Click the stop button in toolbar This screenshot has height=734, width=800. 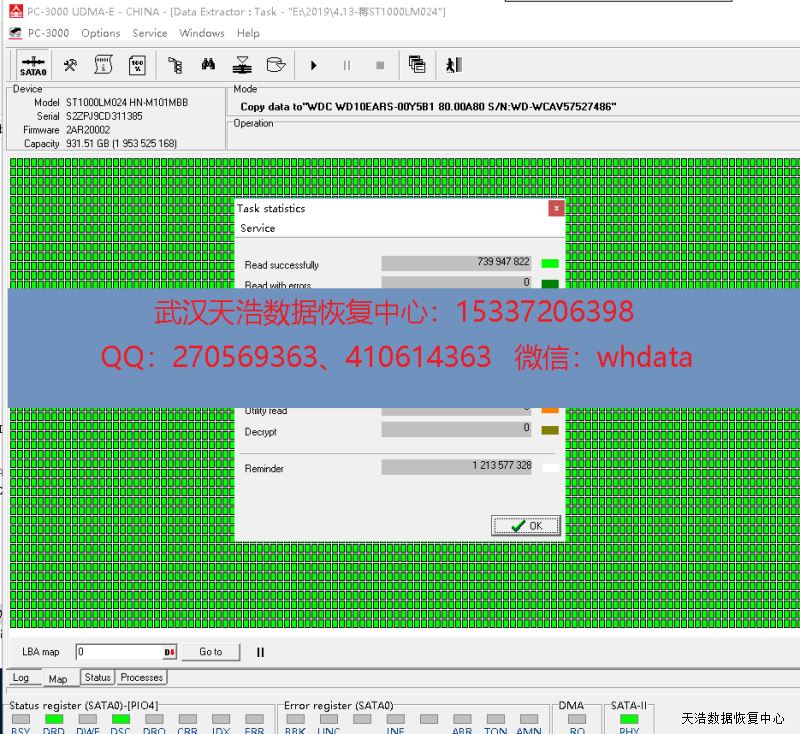point(380,66)
